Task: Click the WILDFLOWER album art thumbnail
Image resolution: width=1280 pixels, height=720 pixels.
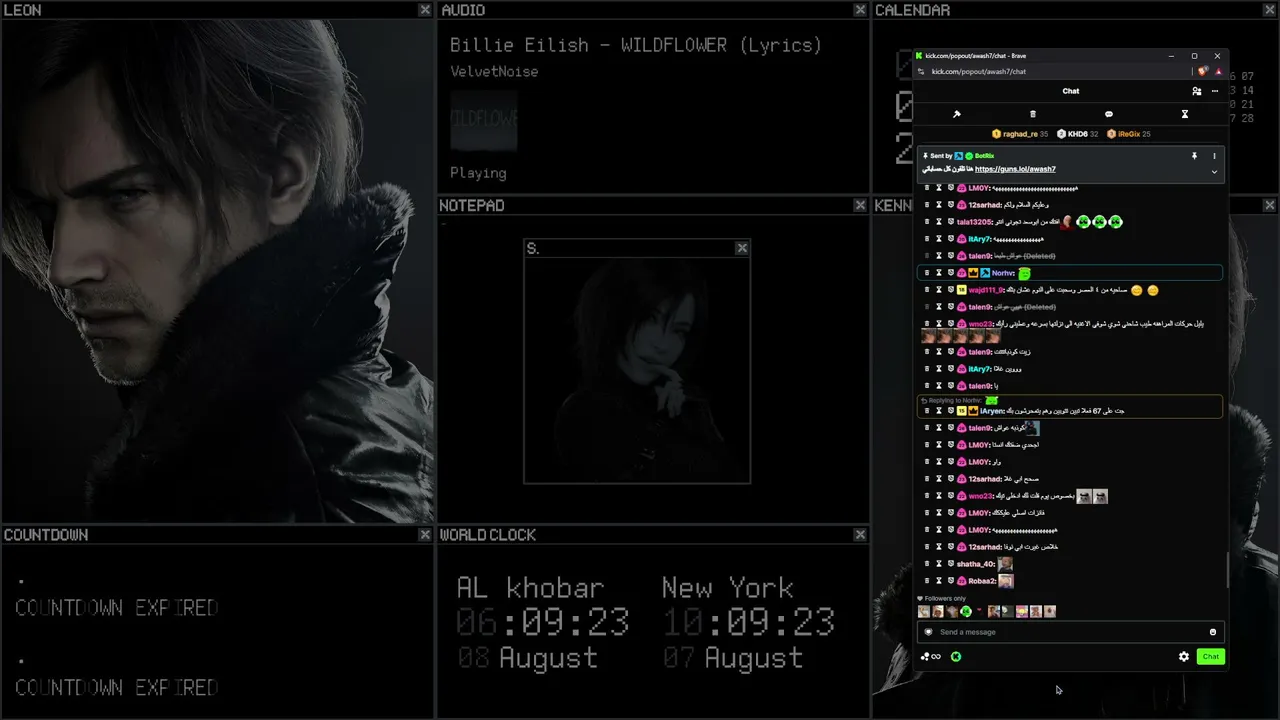Action: [x=484, y=120]
